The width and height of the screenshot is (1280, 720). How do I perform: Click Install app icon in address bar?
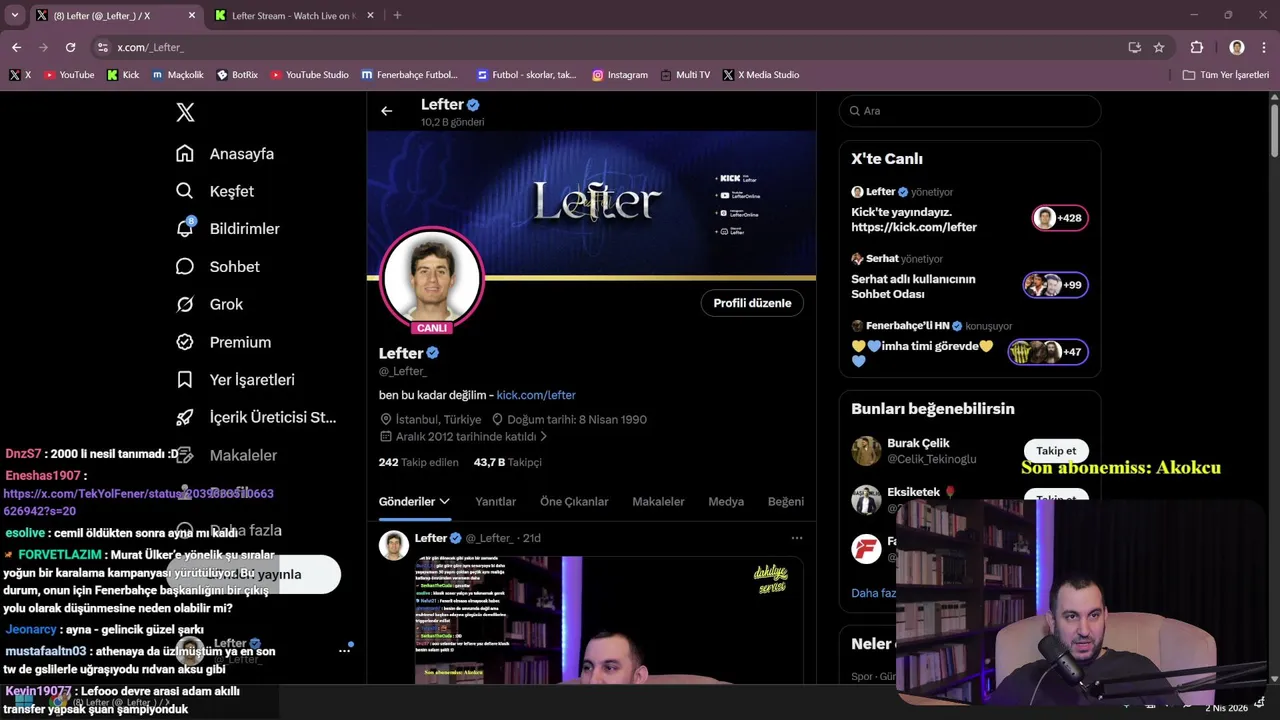click(x=1134, y=47)
